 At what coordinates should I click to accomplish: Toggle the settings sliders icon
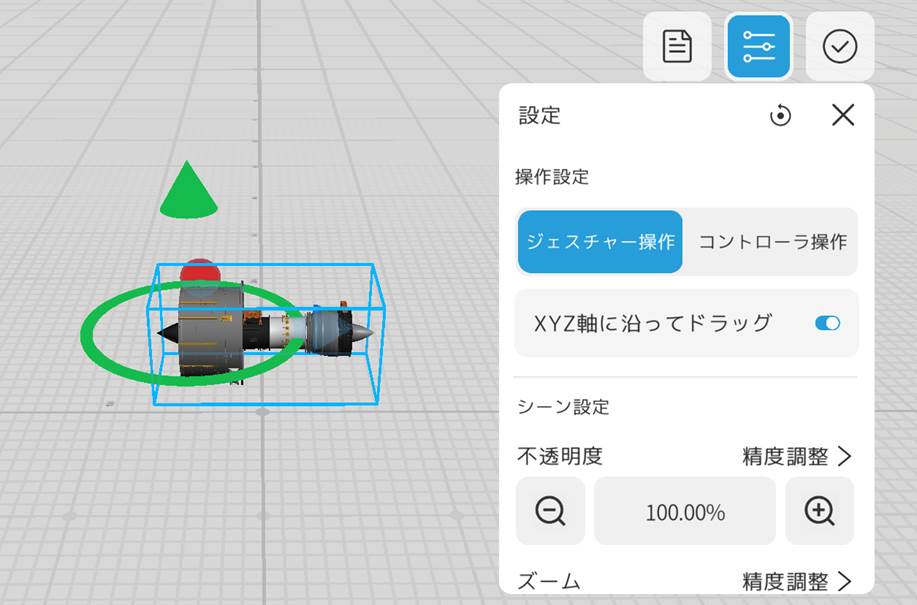click(x=759, y=46)
